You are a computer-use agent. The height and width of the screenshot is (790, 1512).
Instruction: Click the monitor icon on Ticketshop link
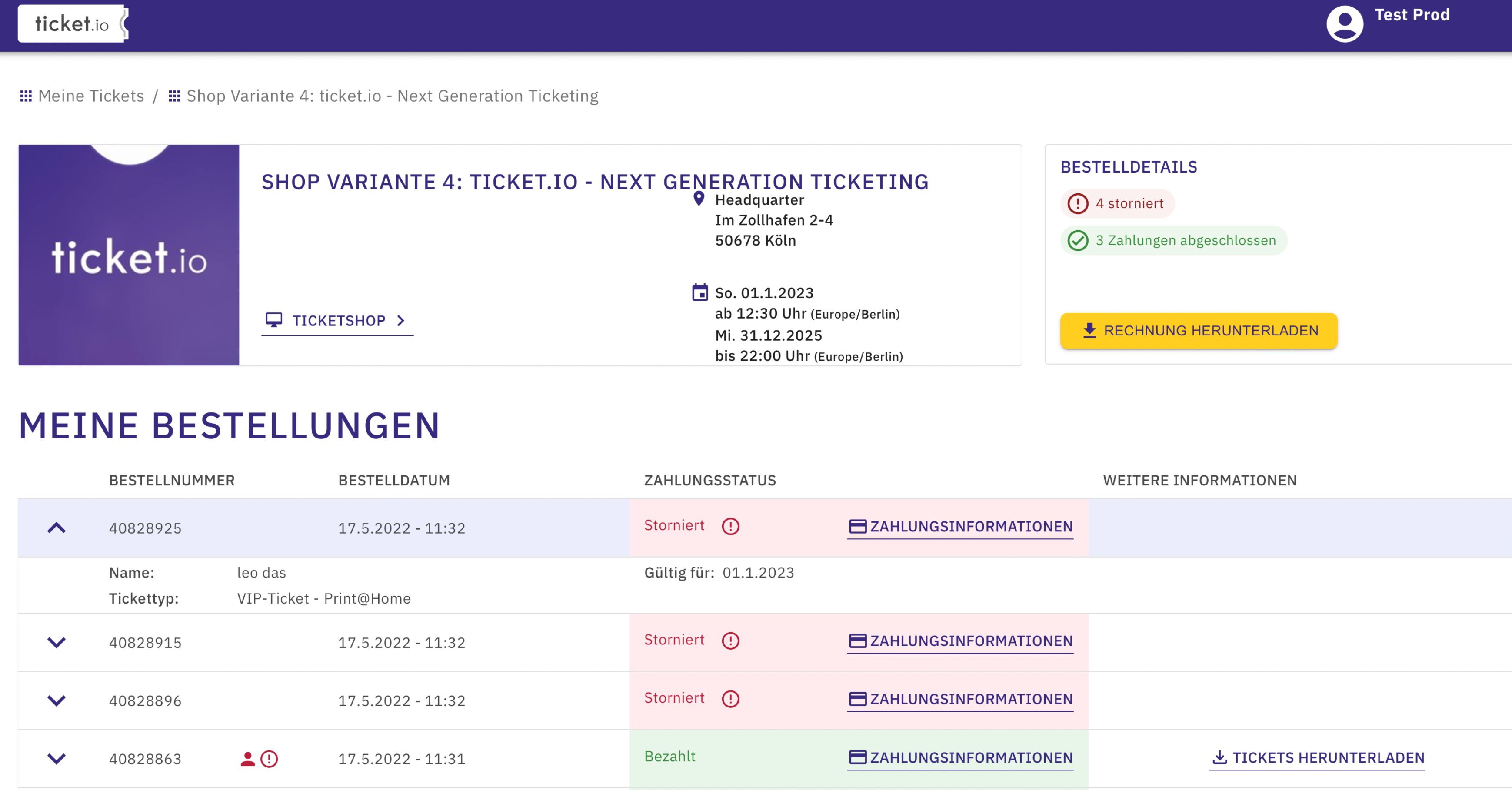coord(273,320)
